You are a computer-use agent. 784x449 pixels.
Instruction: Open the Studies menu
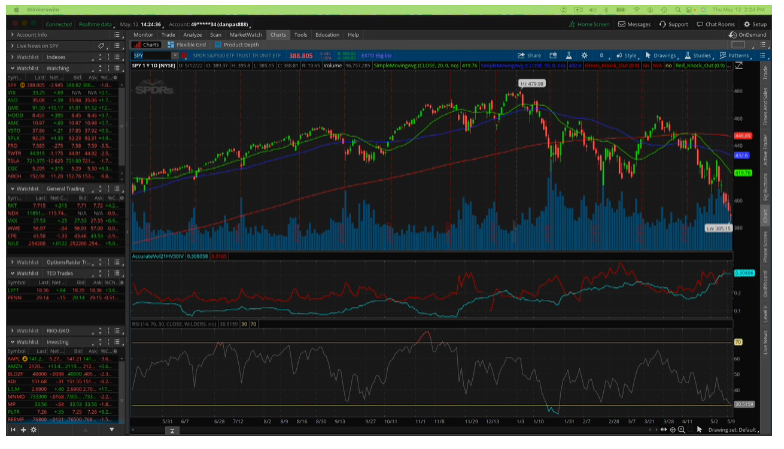click(698, 56)
